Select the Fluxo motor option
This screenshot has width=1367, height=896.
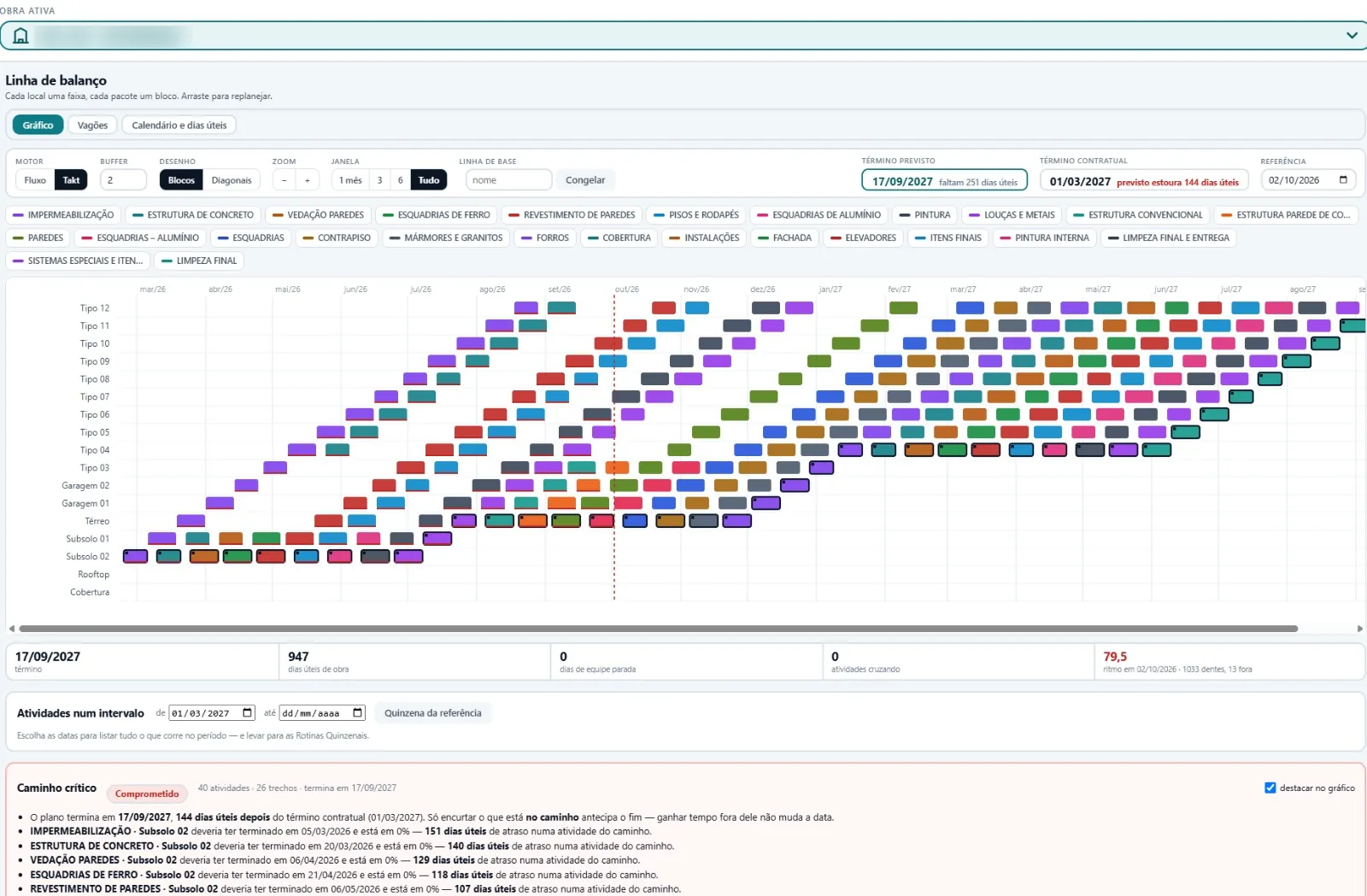(35, 180)
